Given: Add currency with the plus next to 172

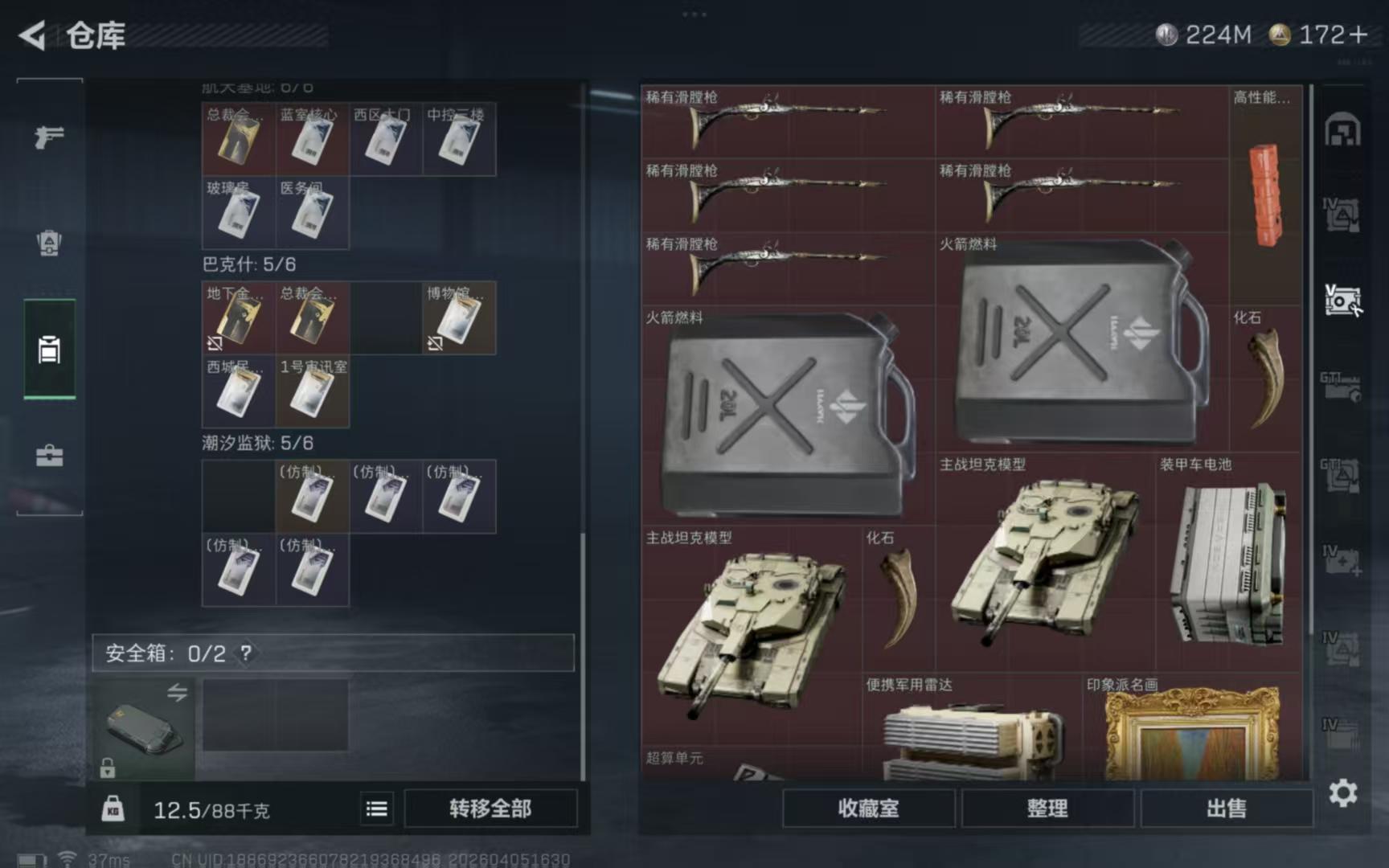Looking at the screenshot, I should point(1358,35).
